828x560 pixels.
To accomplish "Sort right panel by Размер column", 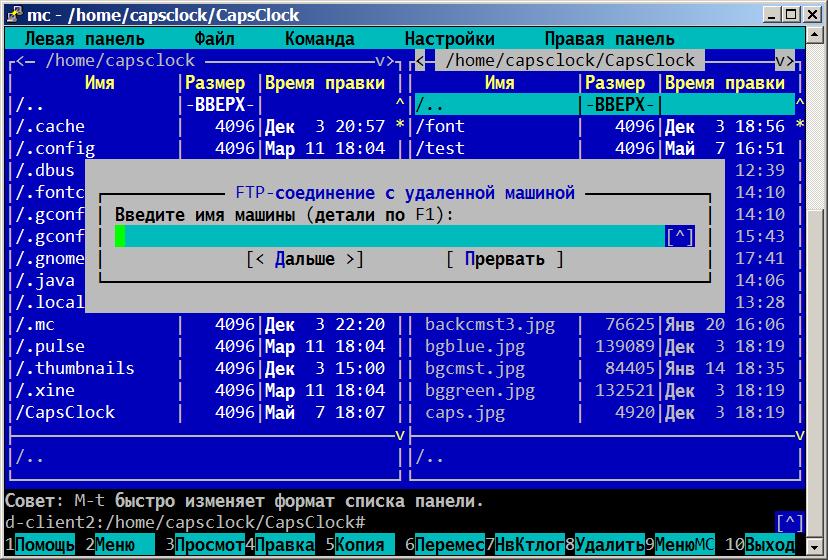I will point(615,83).
